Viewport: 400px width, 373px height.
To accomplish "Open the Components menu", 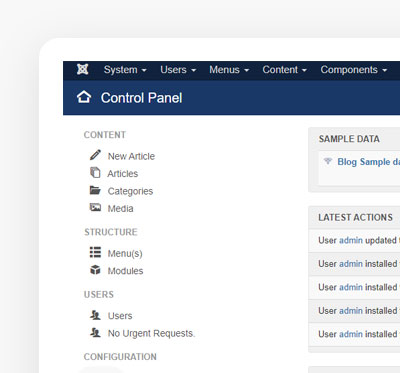I will 354,70.
